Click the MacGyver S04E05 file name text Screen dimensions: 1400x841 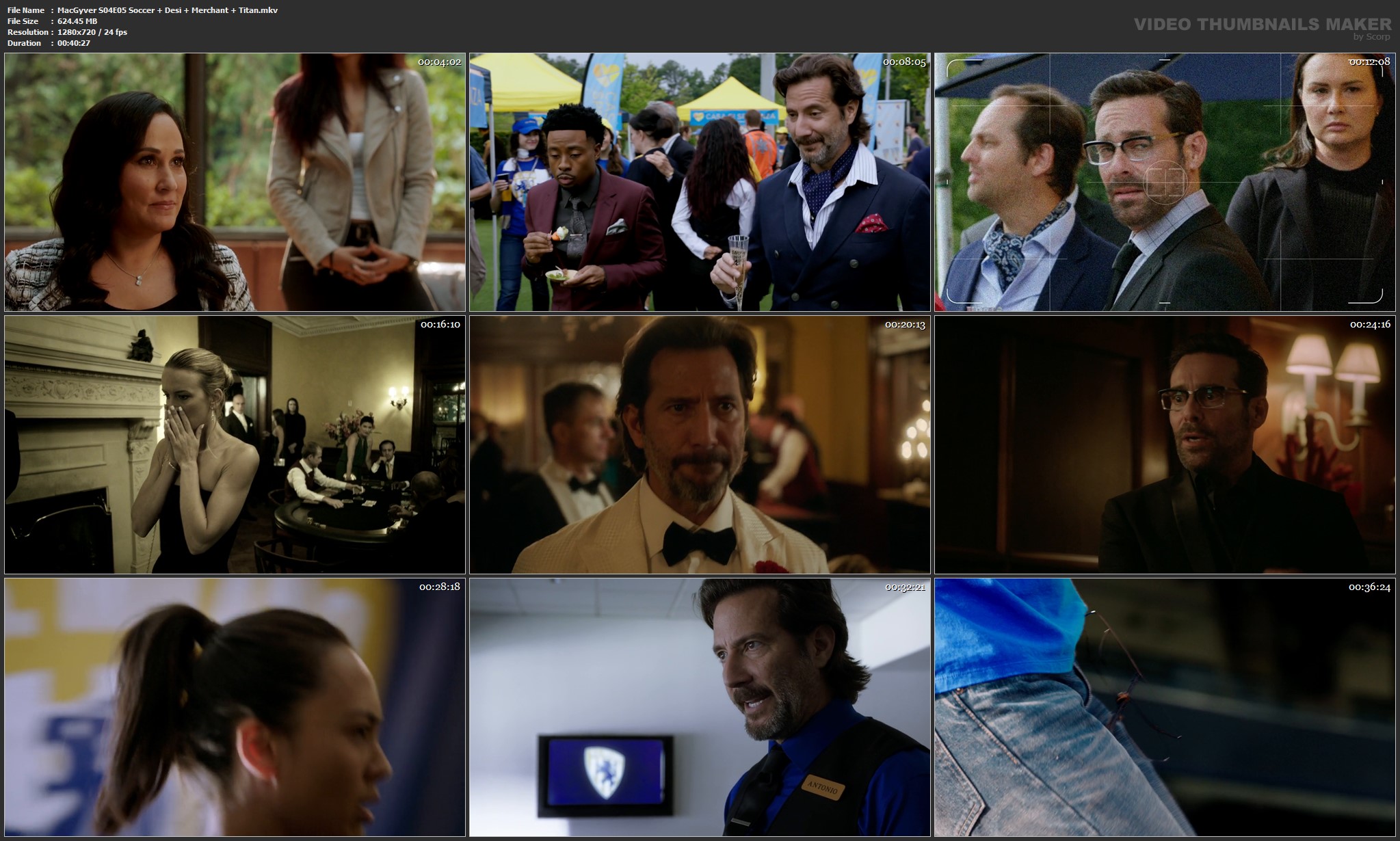(x=168, y=10)
